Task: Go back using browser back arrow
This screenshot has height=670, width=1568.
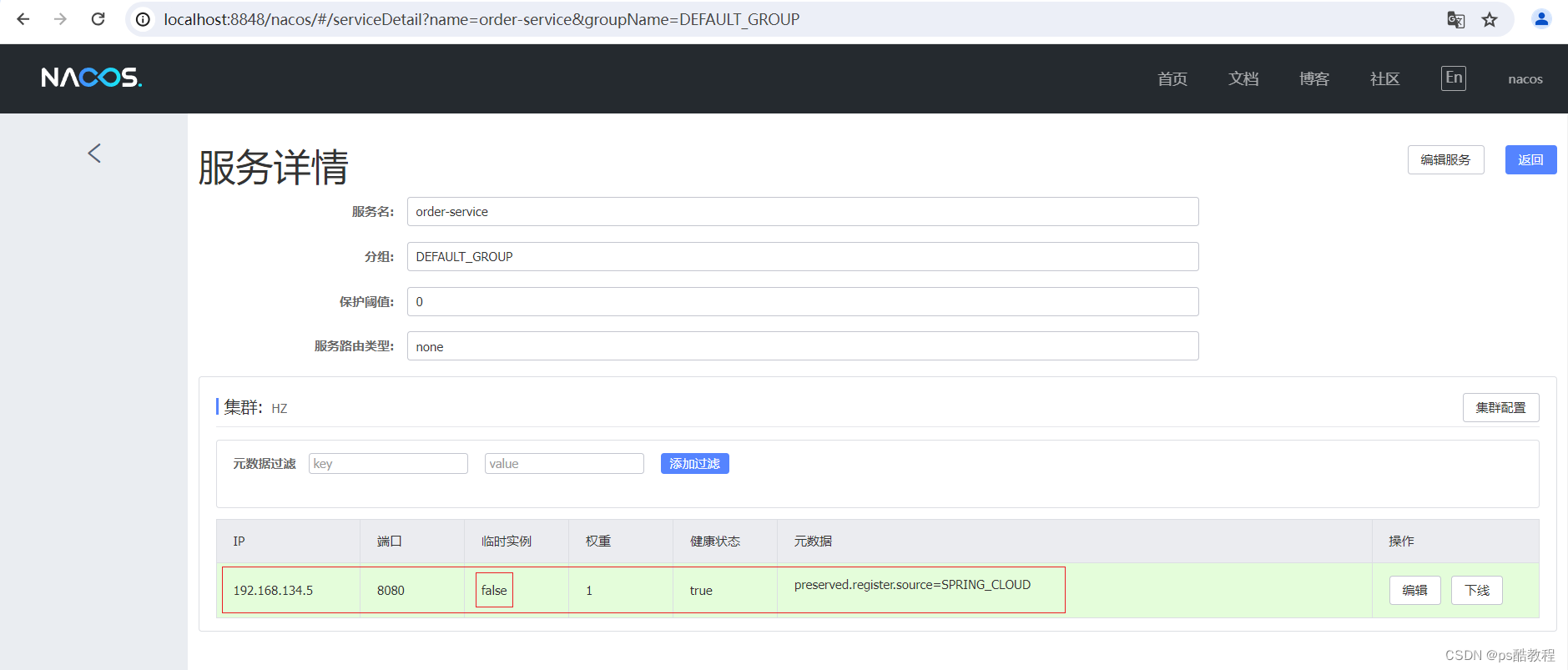Action: tap(23, 19)
